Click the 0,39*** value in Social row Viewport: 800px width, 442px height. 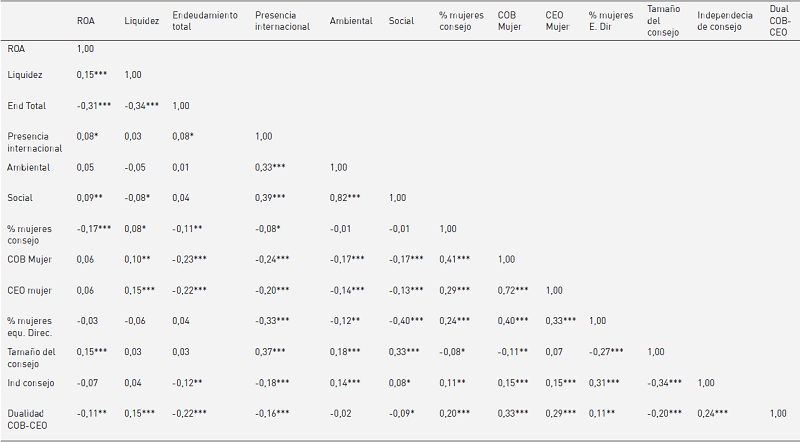[x=270, y=198]
